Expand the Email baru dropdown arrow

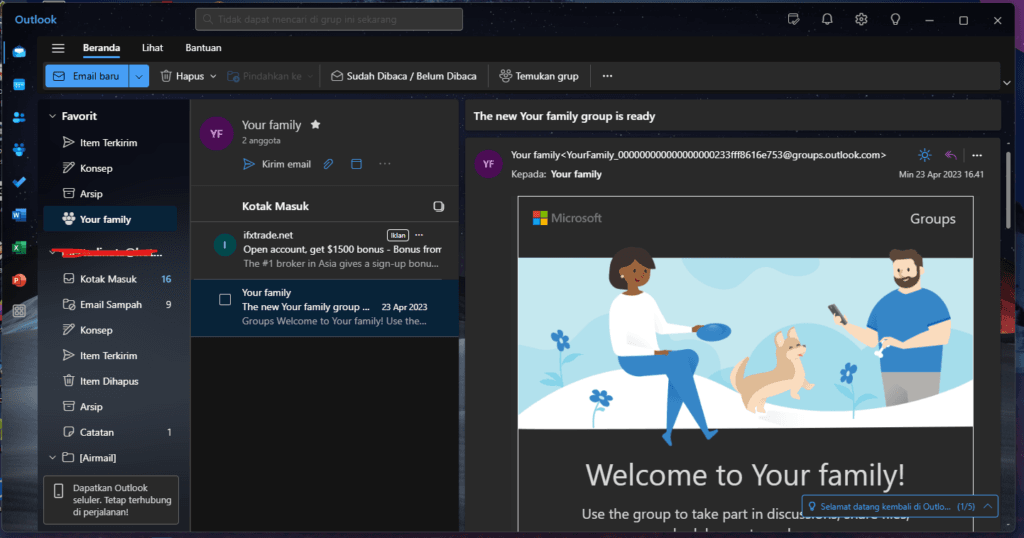pyautogui.click(x=139, y=76)
